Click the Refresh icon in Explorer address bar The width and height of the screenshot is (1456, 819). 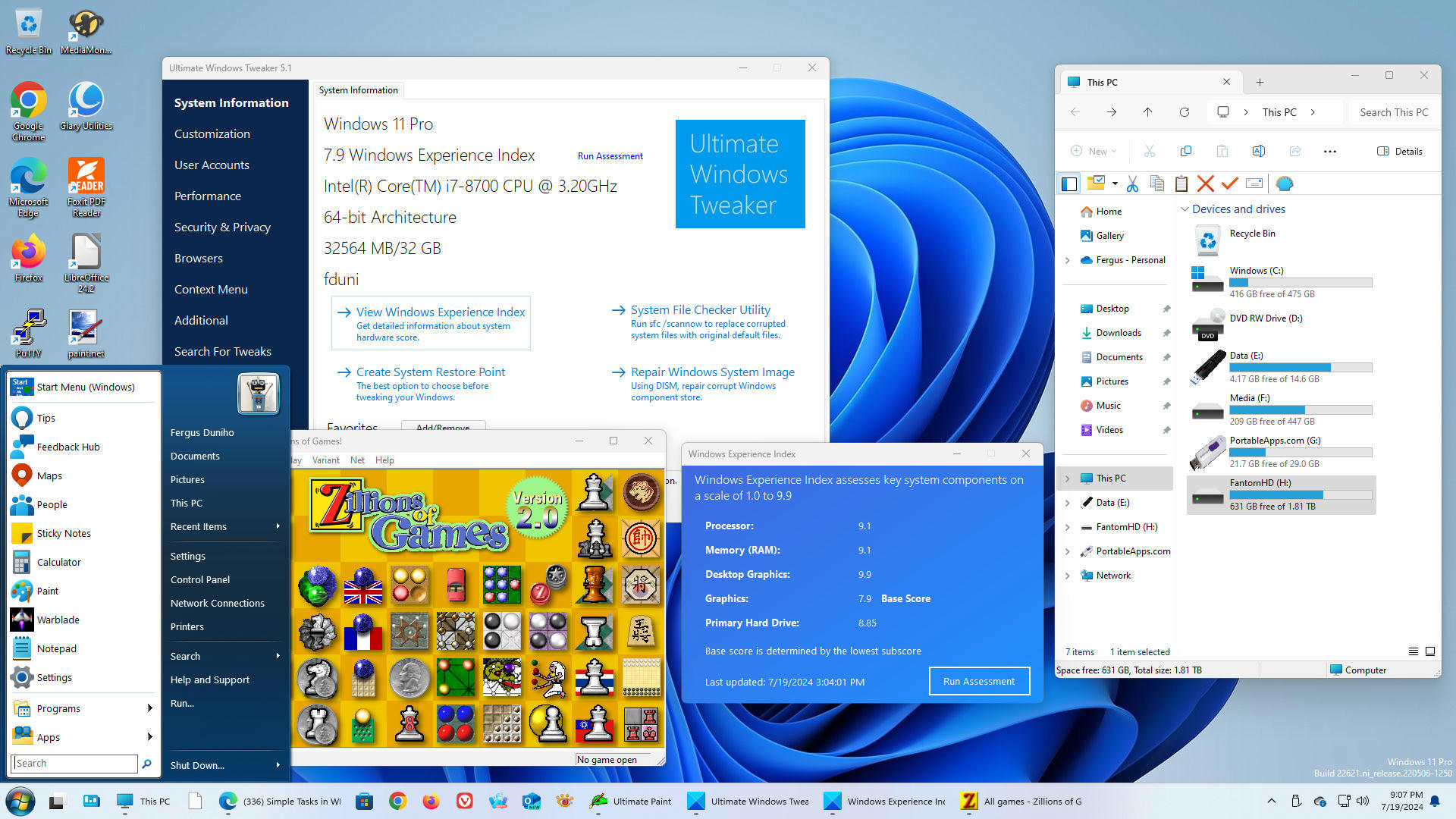[x=1184, y=112]
